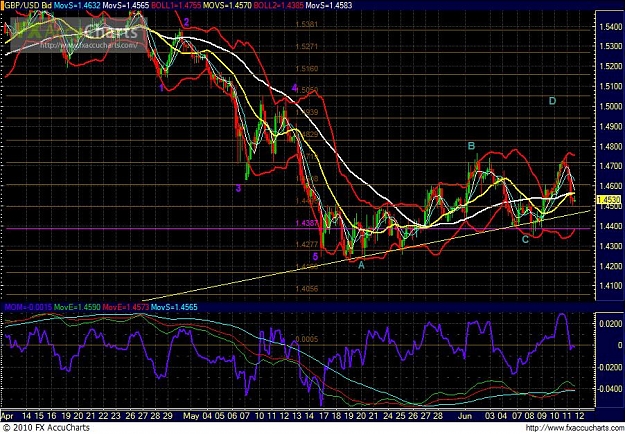Click the GBP/USD Bid chart title
The image size is (625, 434).
28,5
